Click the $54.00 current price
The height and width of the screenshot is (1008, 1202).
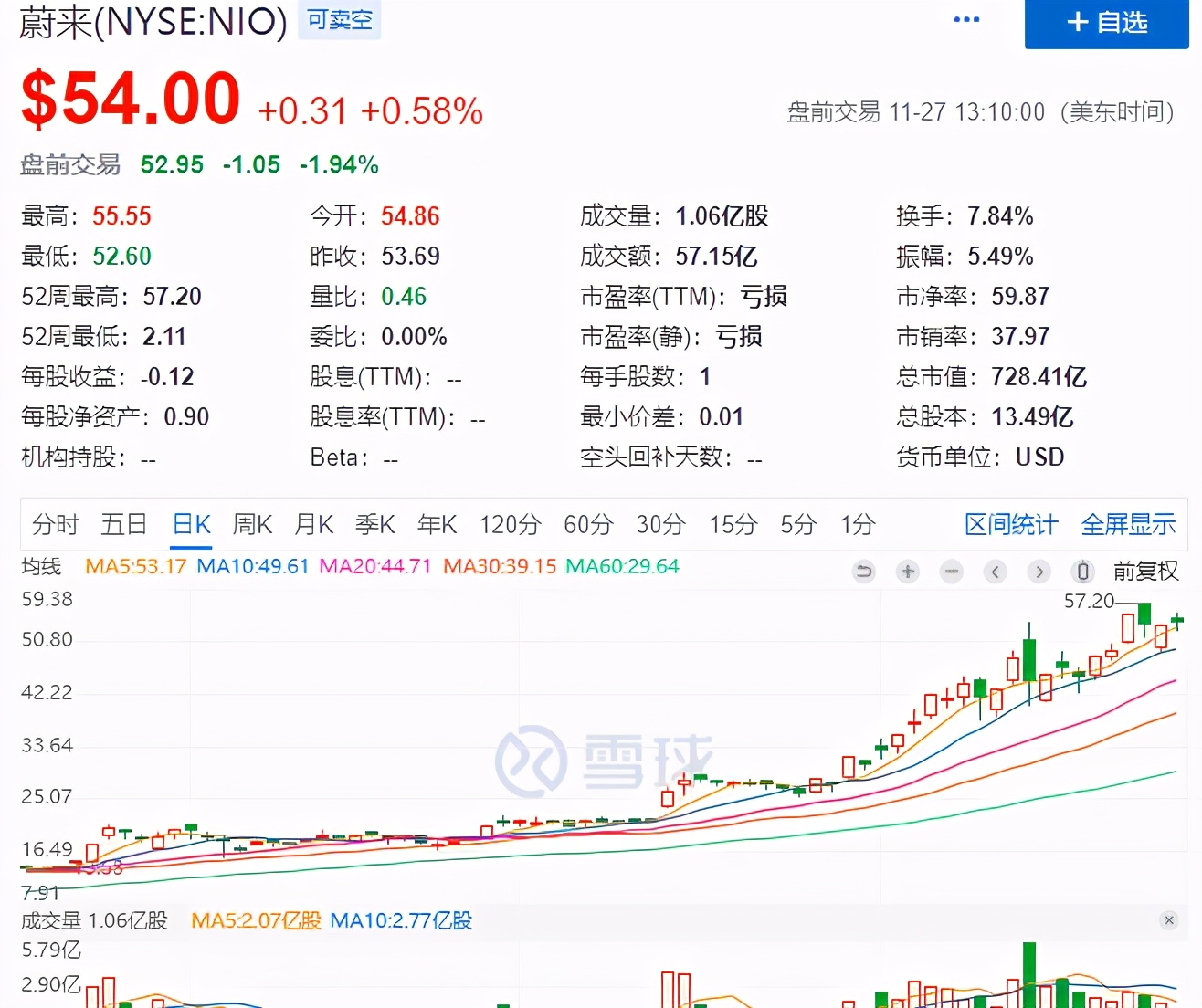[x=131, y=99]
